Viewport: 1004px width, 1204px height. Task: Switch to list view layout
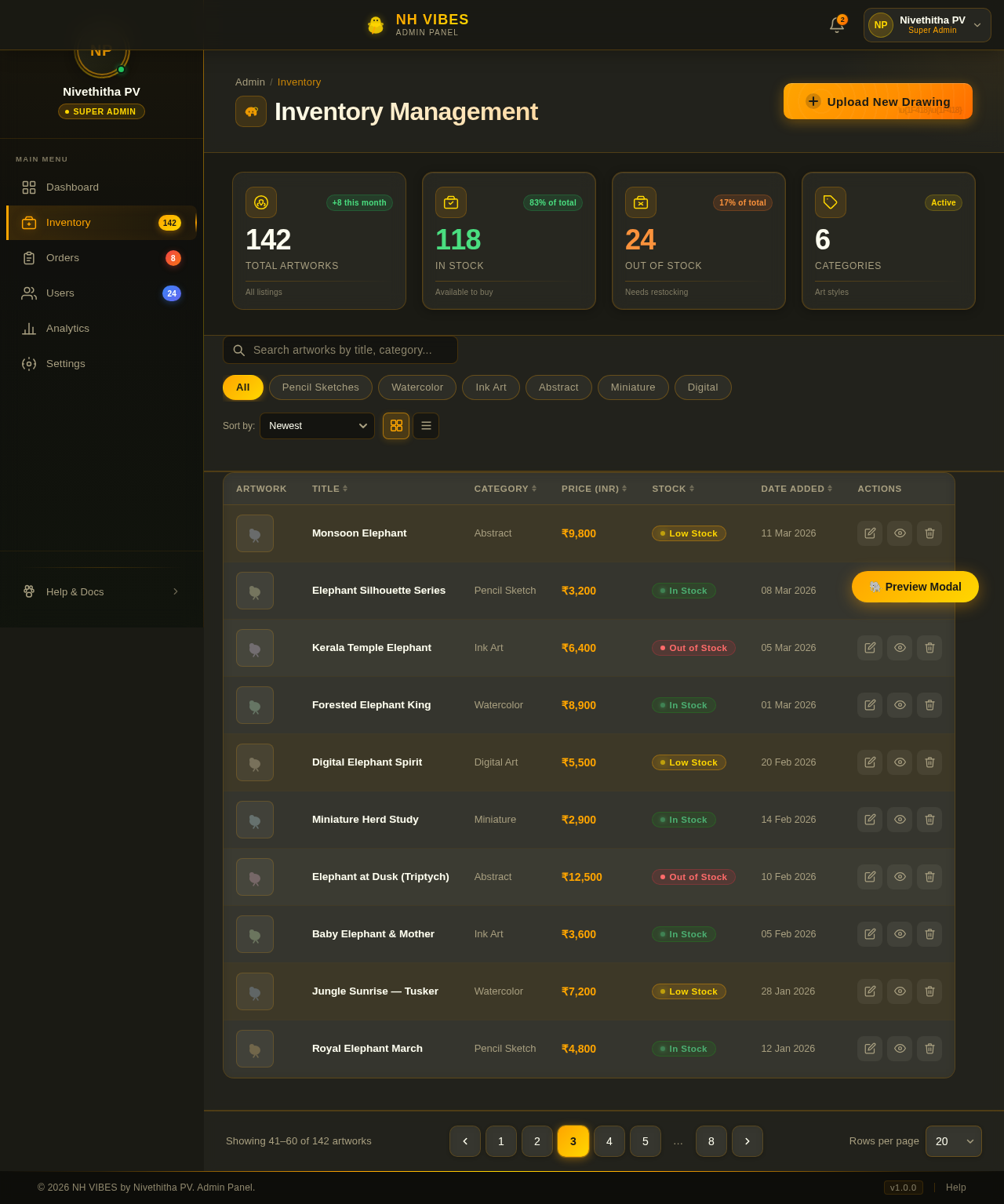[x=425, y=426]
